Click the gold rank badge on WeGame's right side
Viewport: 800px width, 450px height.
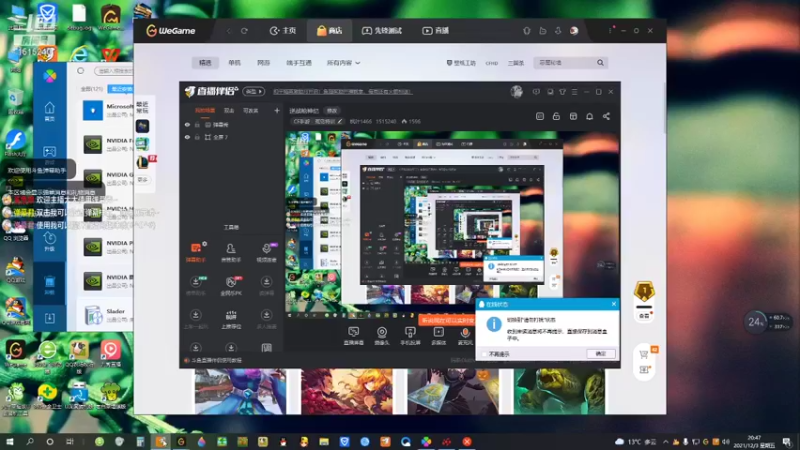(x=644, y=292)
